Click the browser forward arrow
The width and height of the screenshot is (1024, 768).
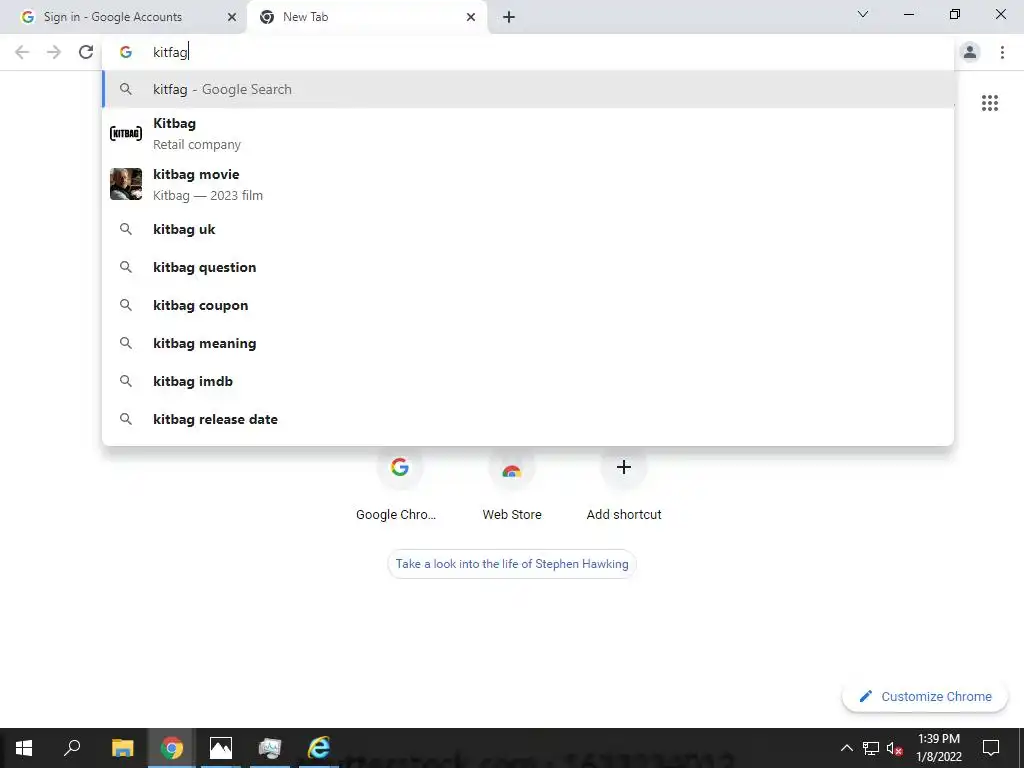pos(54,52)
